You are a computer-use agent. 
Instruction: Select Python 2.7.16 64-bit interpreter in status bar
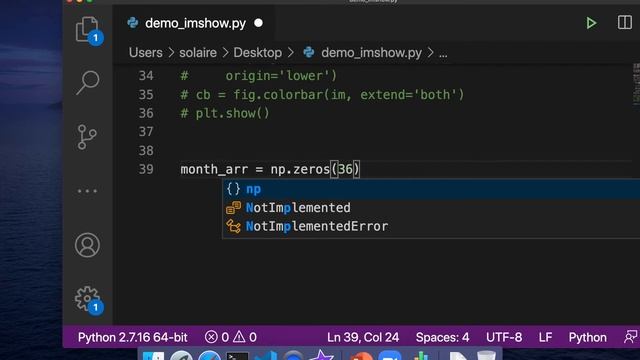coord(132,337)
